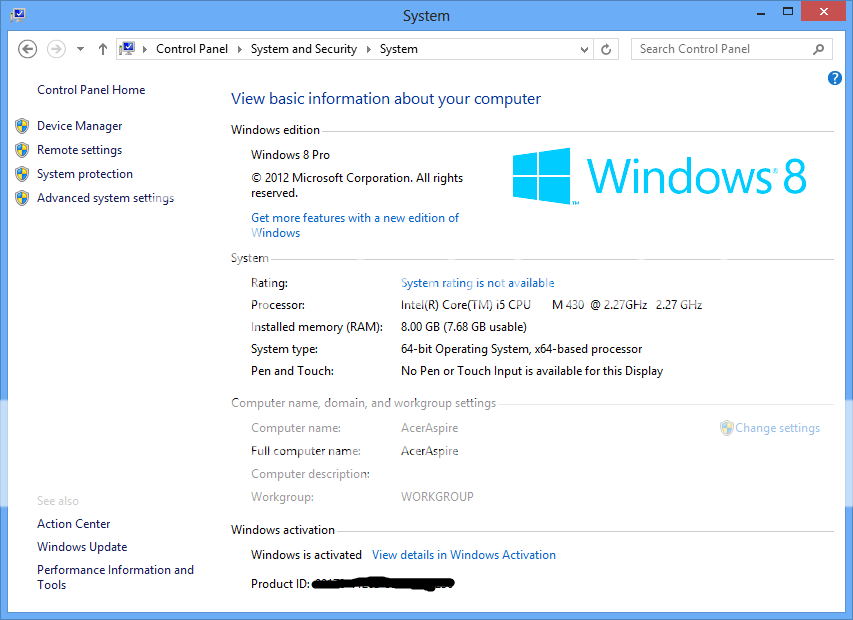Minimize the System window
Image resolution: width=853 pixels, height=620 pixels.
tap(761, 13)
